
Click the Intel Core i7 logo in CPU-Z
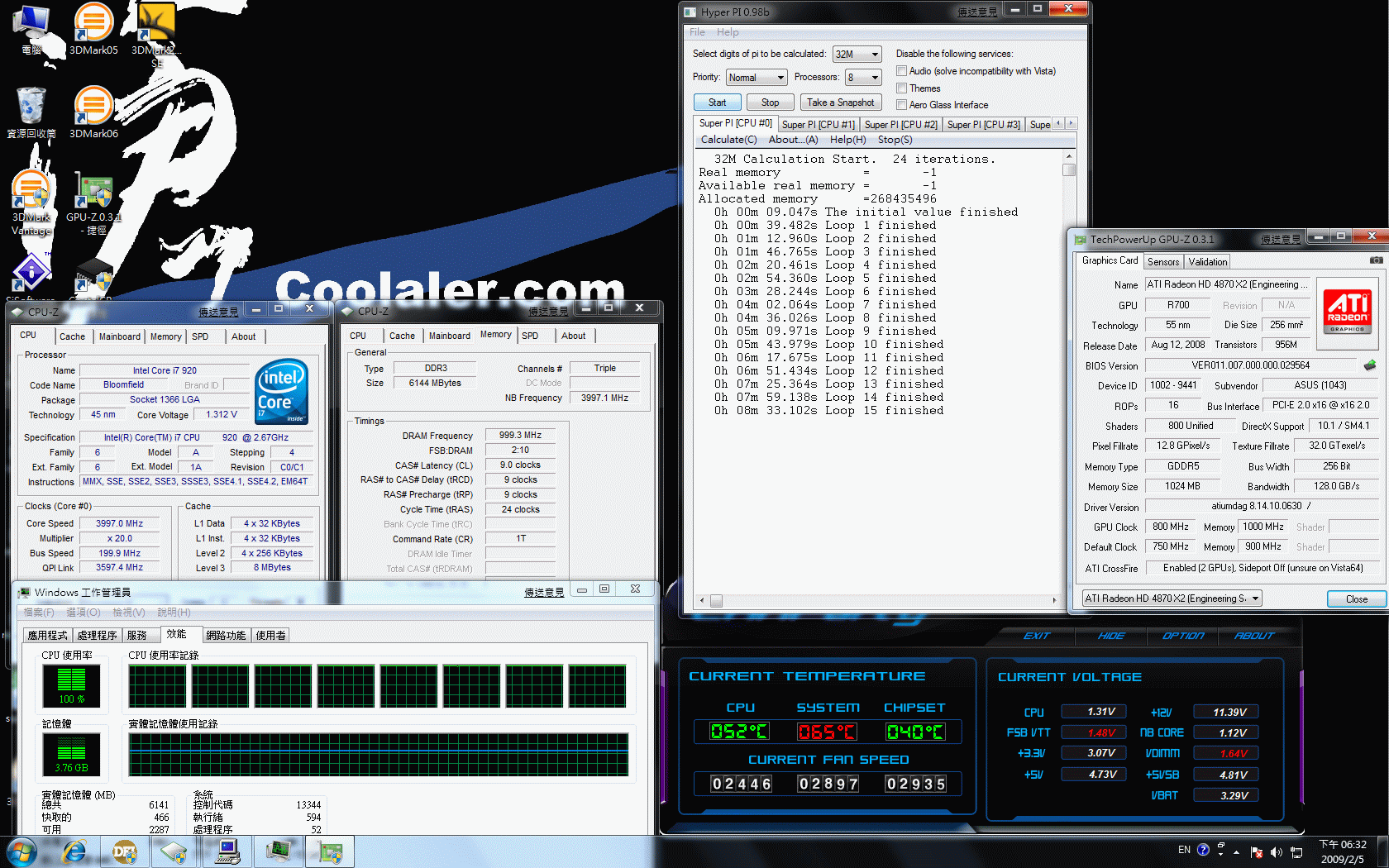pos(282,391)
